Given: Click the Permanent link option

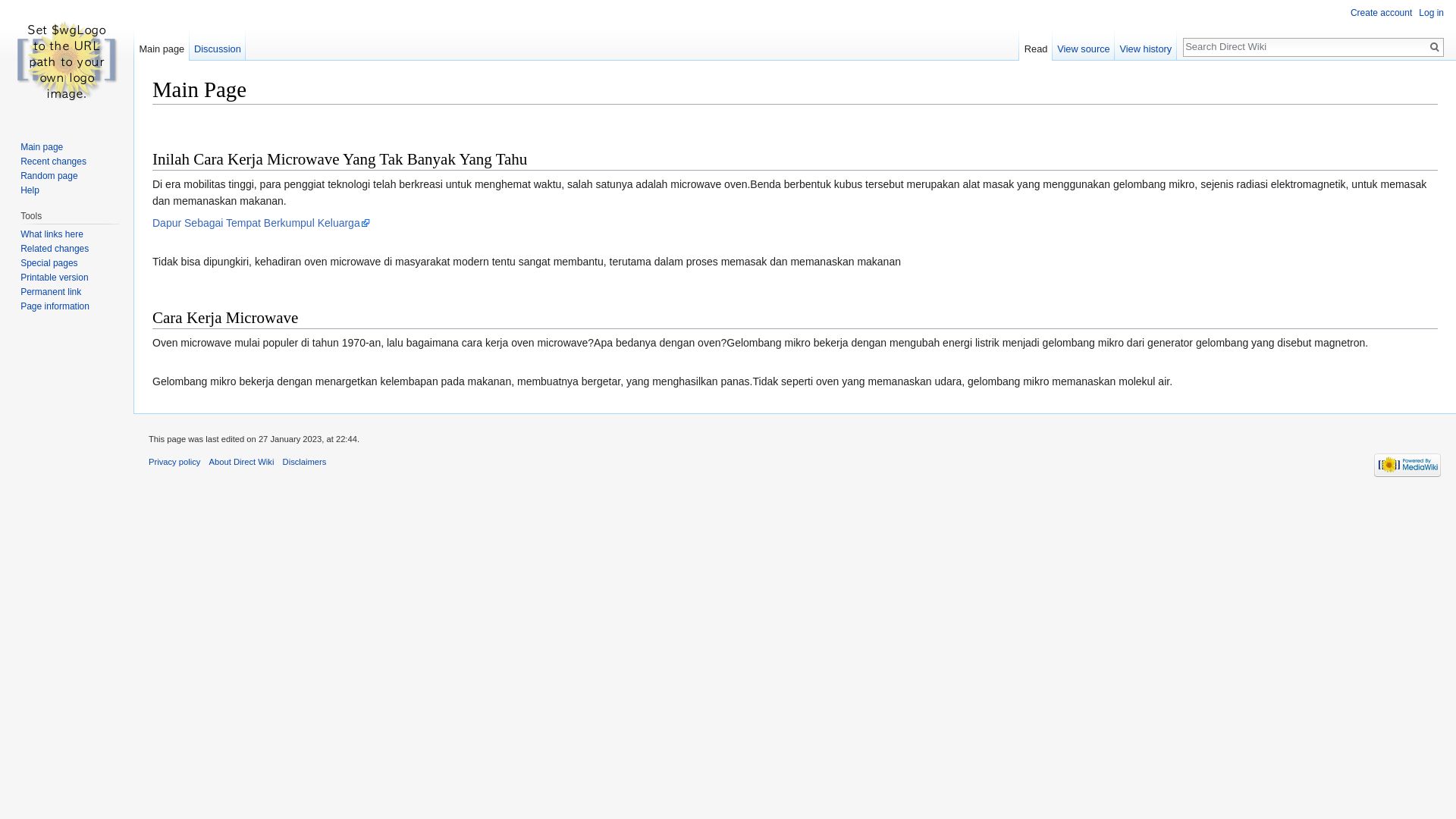Looking at the screenshot, I should pyautogui.click(x=50, y=291).
